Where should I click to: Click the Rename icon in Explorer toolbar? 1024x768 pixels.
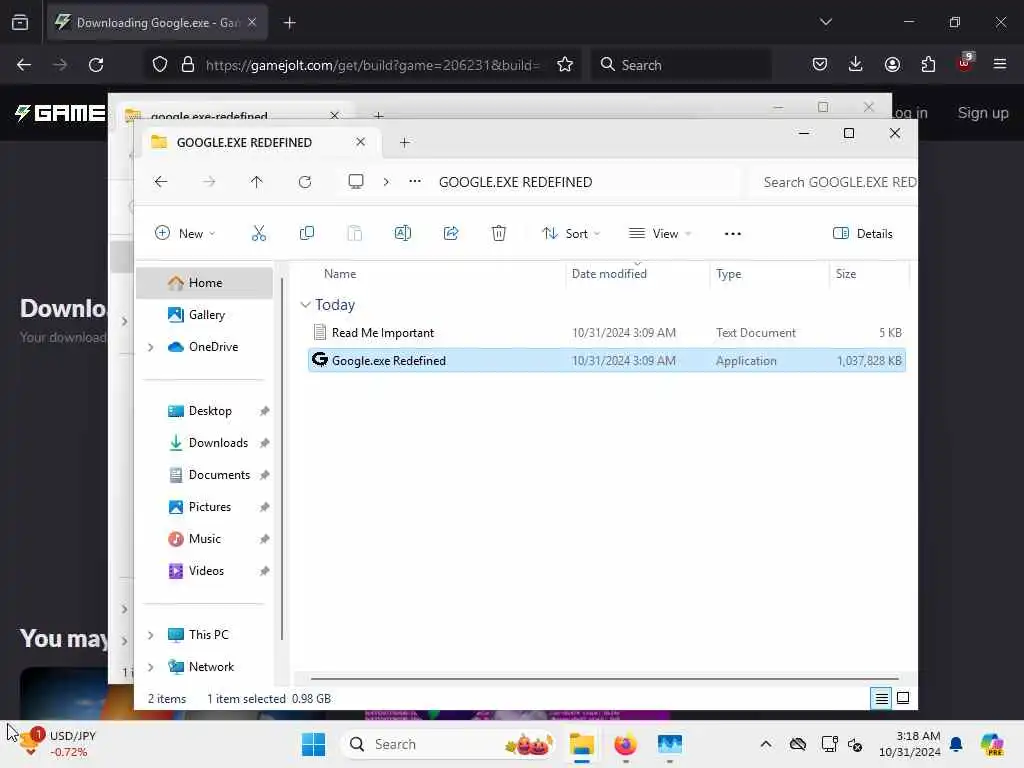tap(403, 233)
